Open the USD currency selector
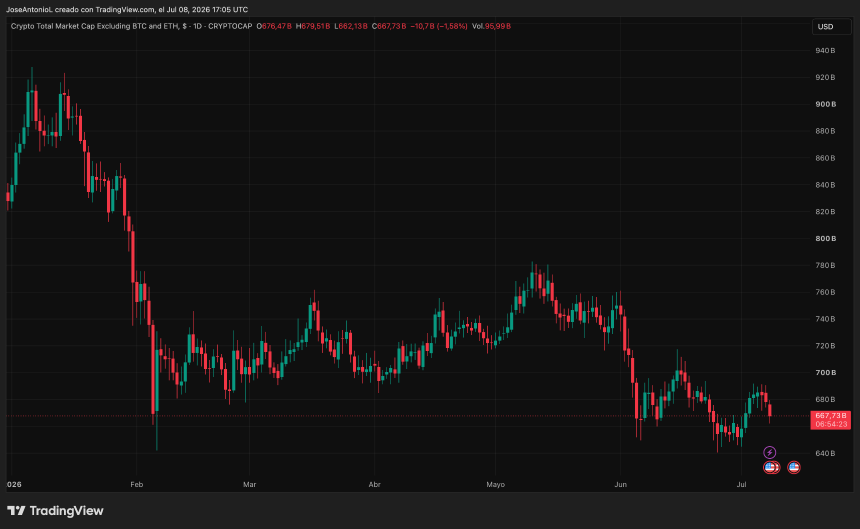The height and width of the screenshot is (529, 860). (831, 26)
